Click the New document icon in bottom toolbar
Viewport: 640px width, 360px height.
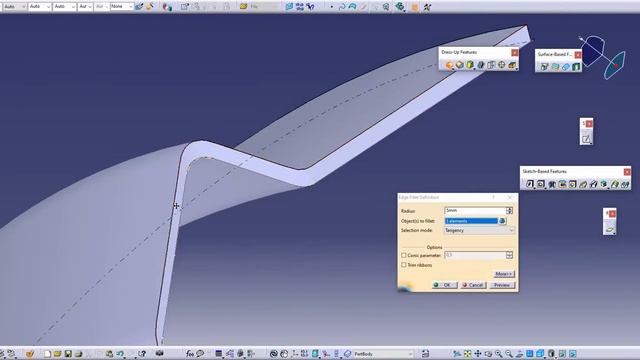coord(47,353)
